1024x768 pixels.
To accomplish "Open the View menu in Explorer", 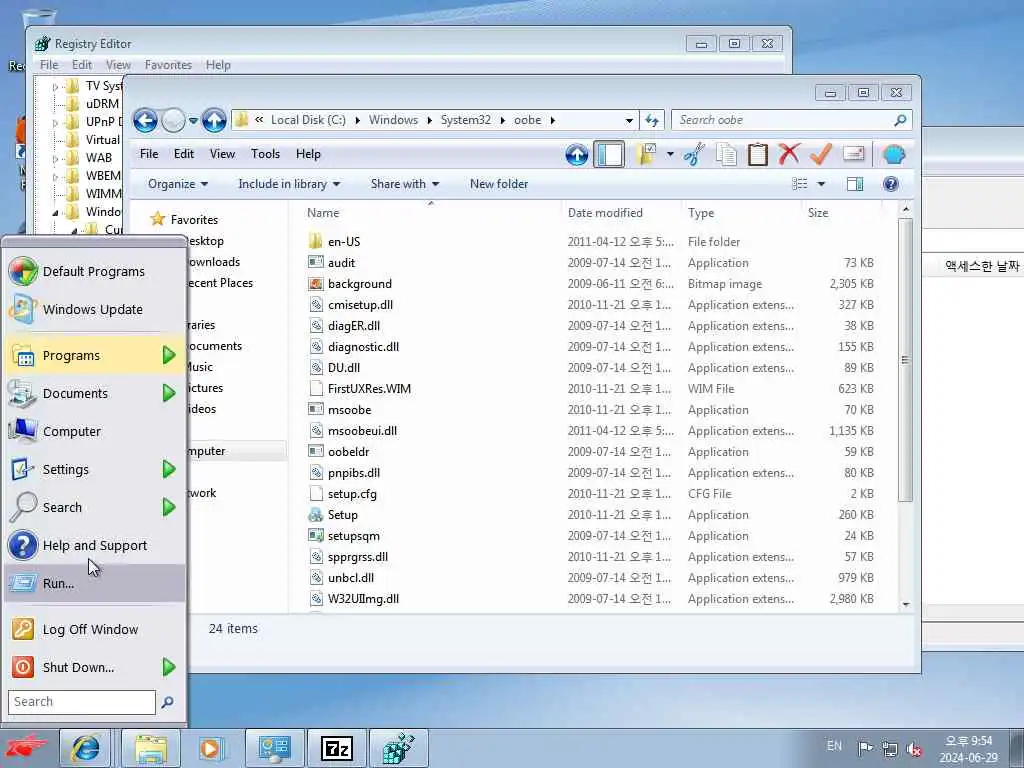I will pos(222,154).
